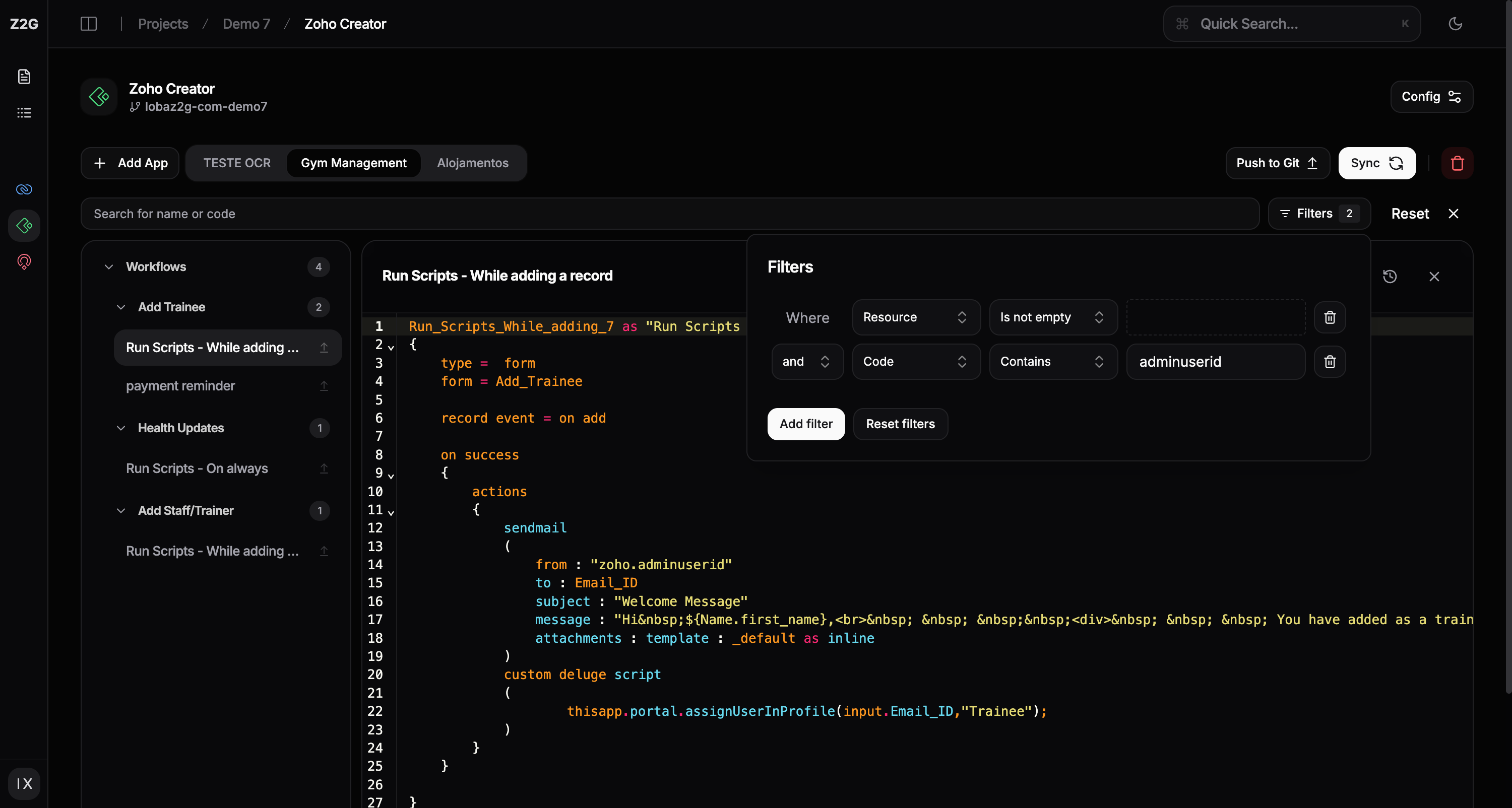Select payment reminder workflow
This screenshot has height=808, width=1512.
pos(228,385)
